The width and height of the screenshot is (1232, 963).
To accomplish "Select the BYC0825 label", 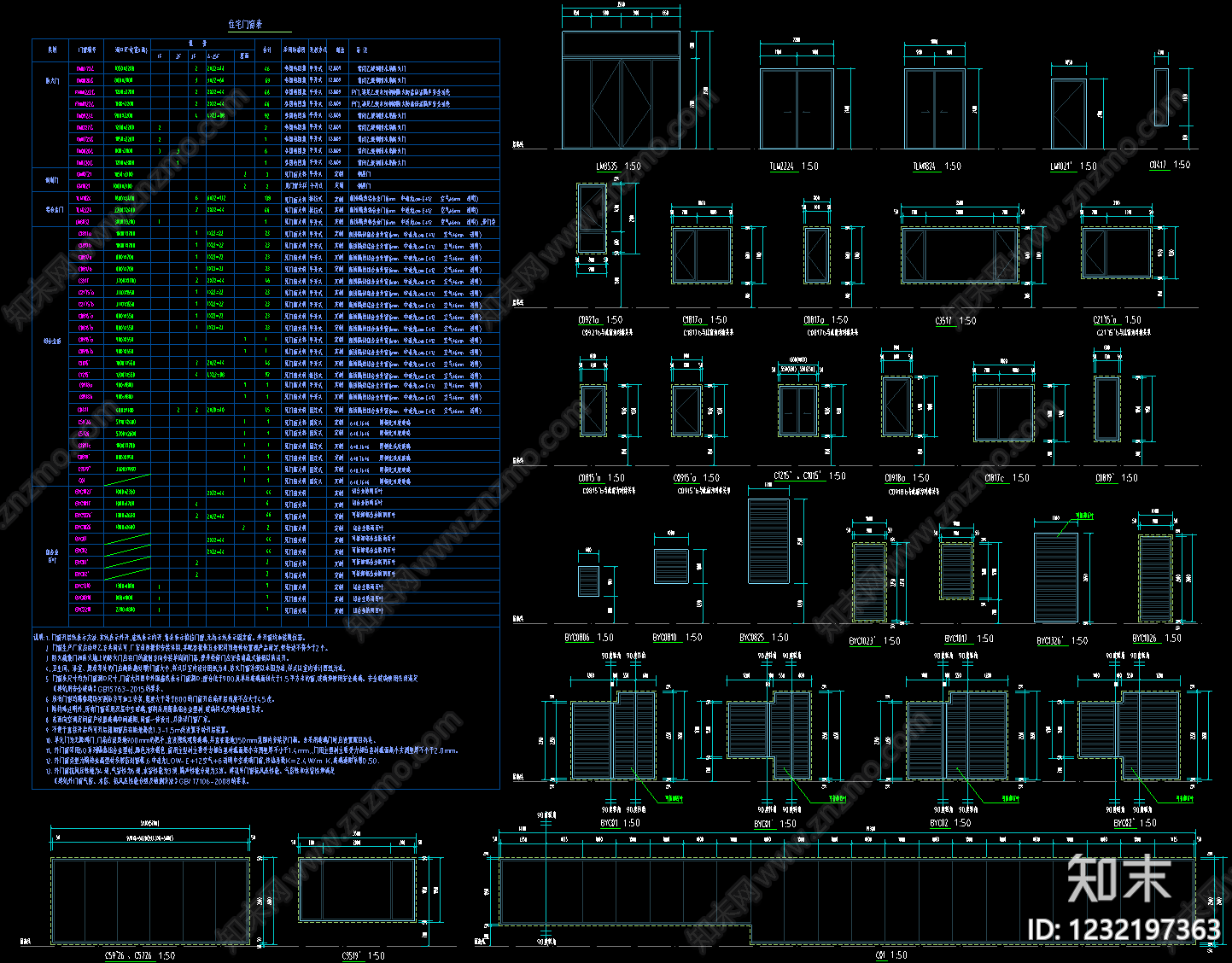I will click(753, 638).
